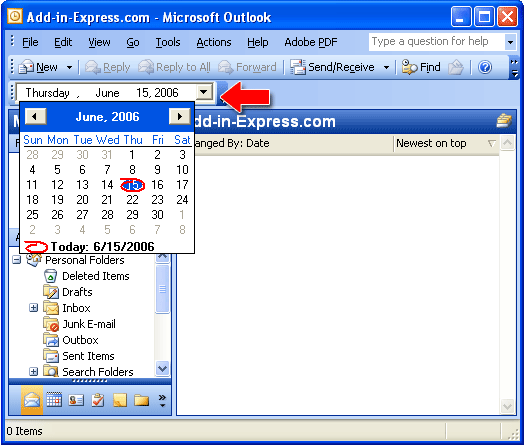This screenshot has width=524, height=445.
Task: Open the Actions menu
Action: pyautogui.click(x=214, y=42)
